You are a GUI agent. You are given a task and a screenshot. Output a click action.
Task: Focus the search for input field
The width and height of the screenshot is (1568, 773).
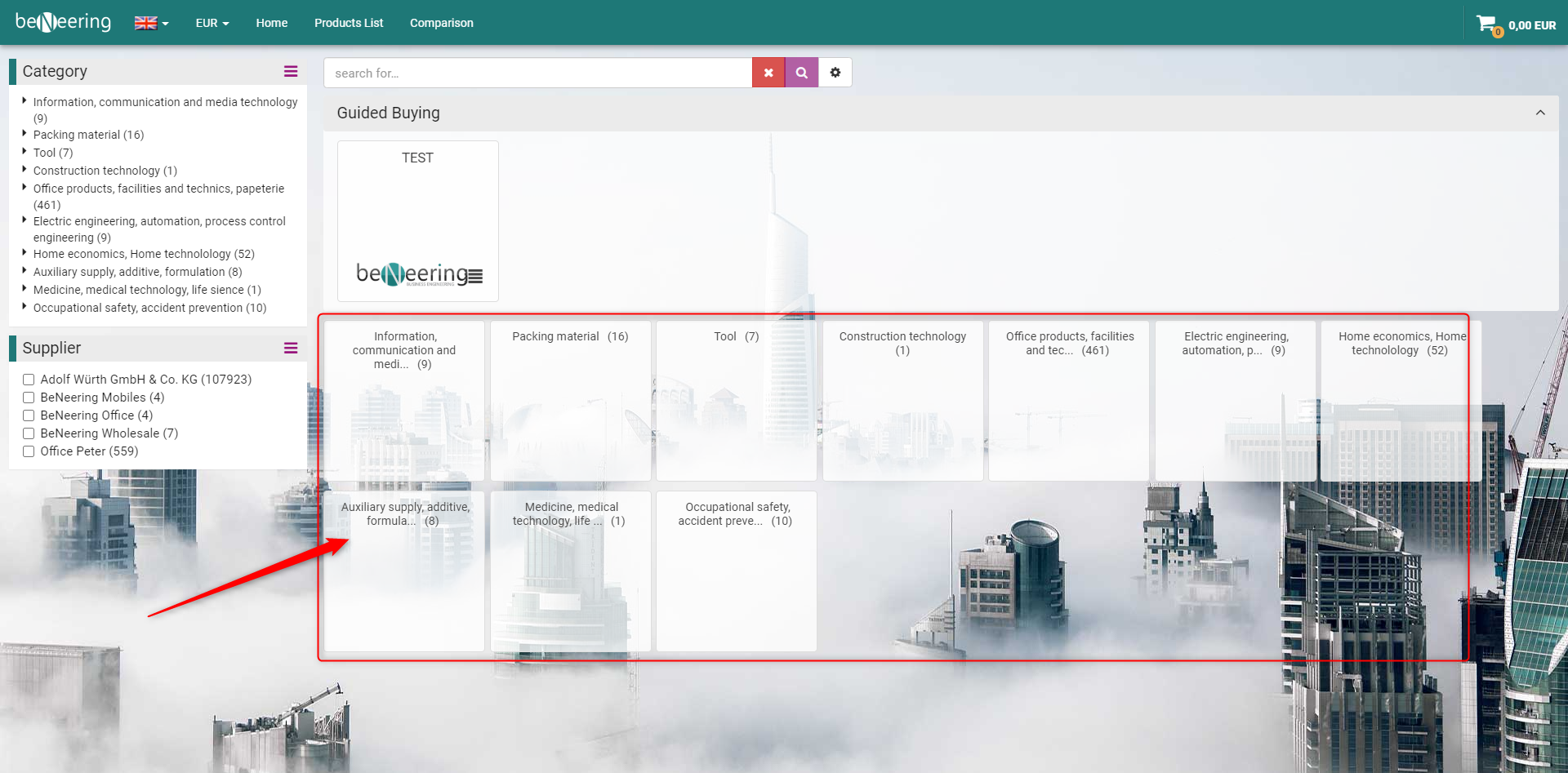537,73
